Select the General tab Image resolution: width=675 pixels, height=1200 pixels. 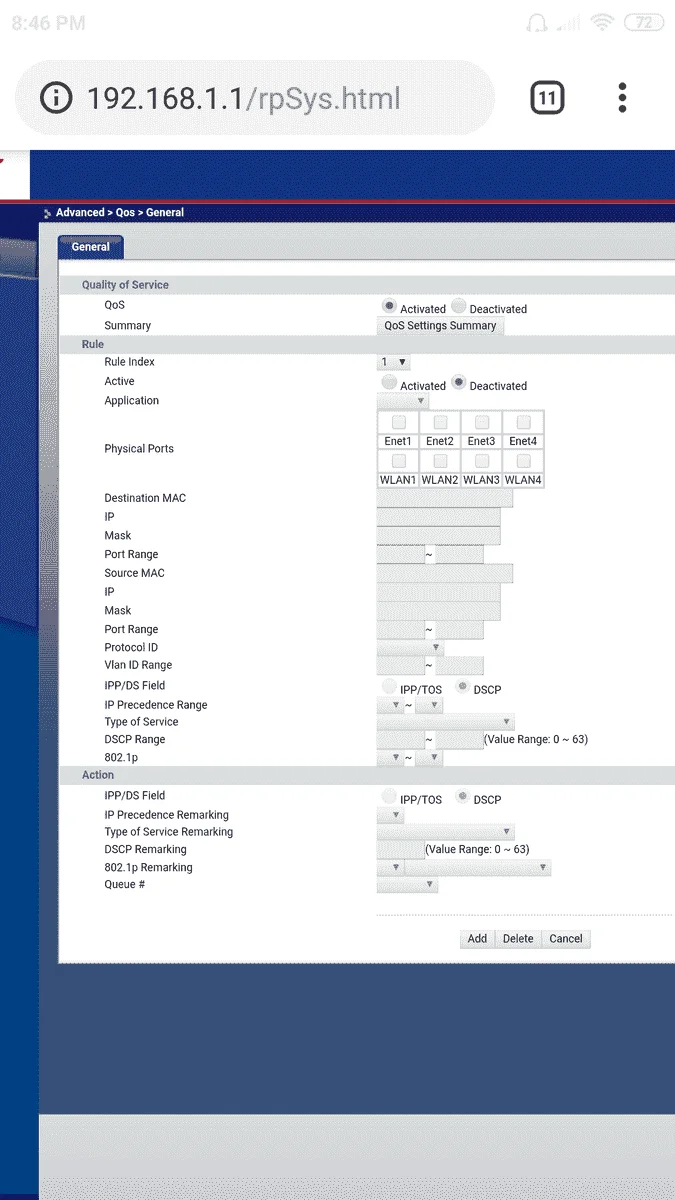tap(90, 247)
